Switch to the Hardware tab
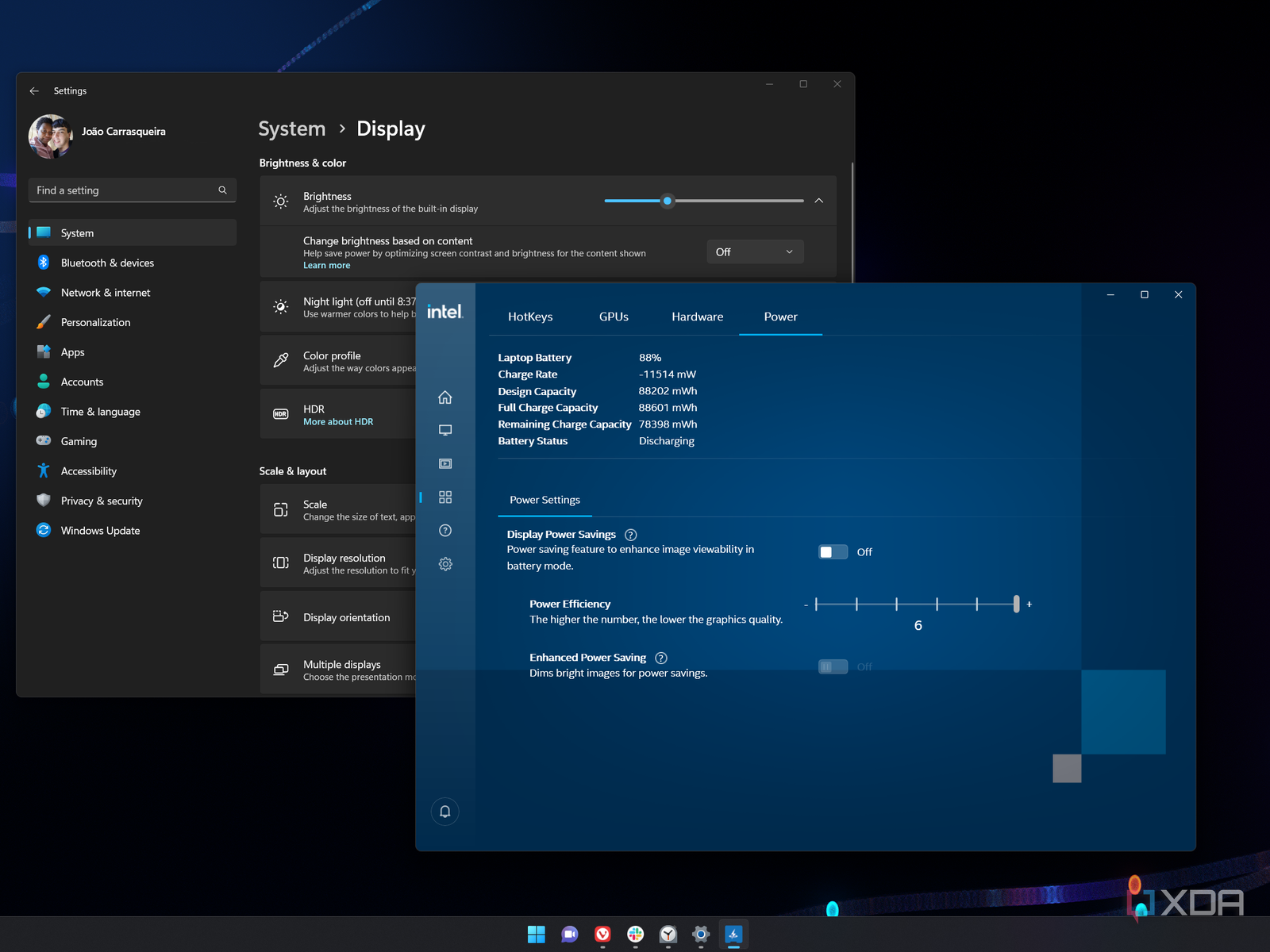1270x952 pixels. [x=697, y=317]
